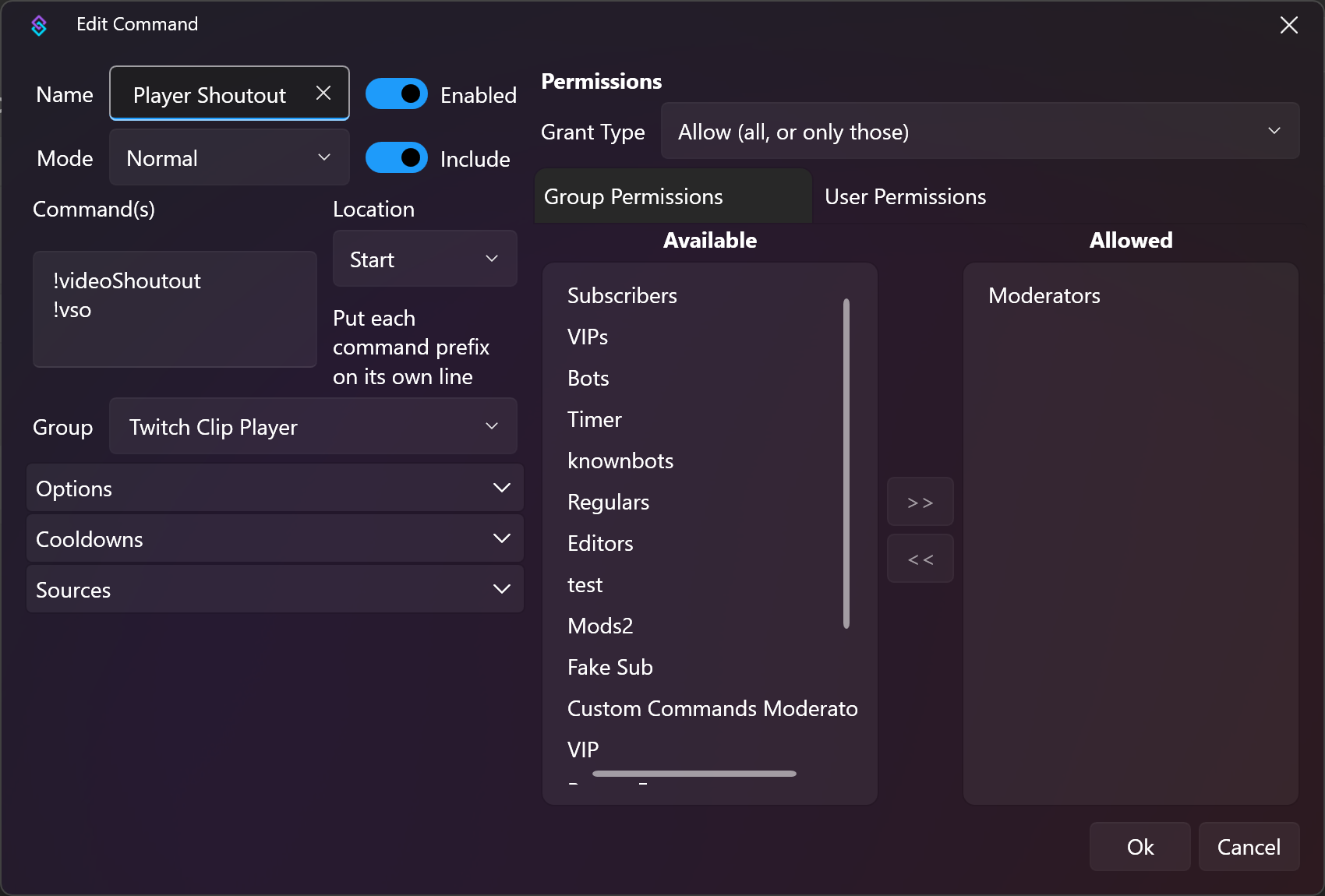Click the << move-left arrow button
This screenshot has height=896, width=1325.
(x=920, y=559)
